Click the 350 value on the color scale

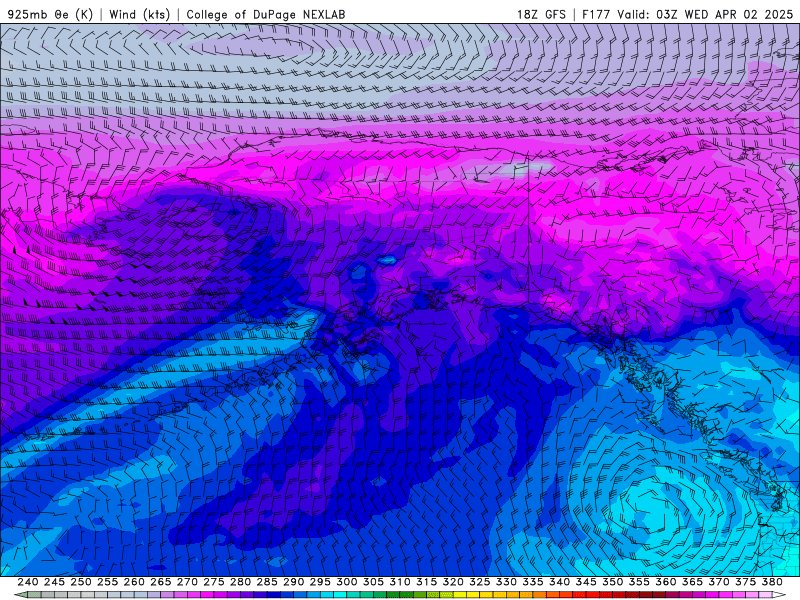tap(612, 582)
